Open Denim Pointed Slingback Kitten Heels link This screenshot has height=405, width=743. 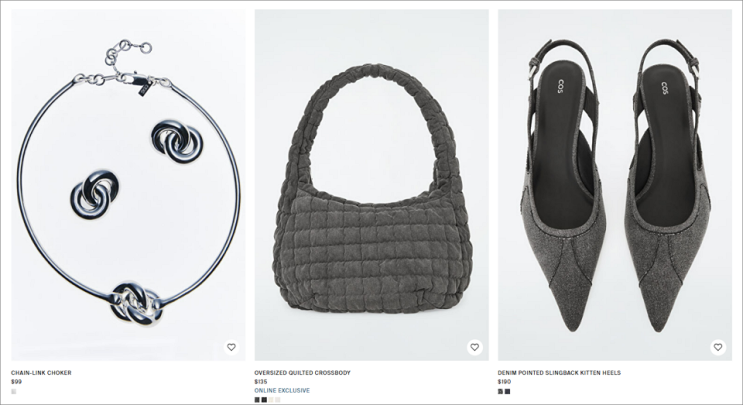tap(559, 373)
